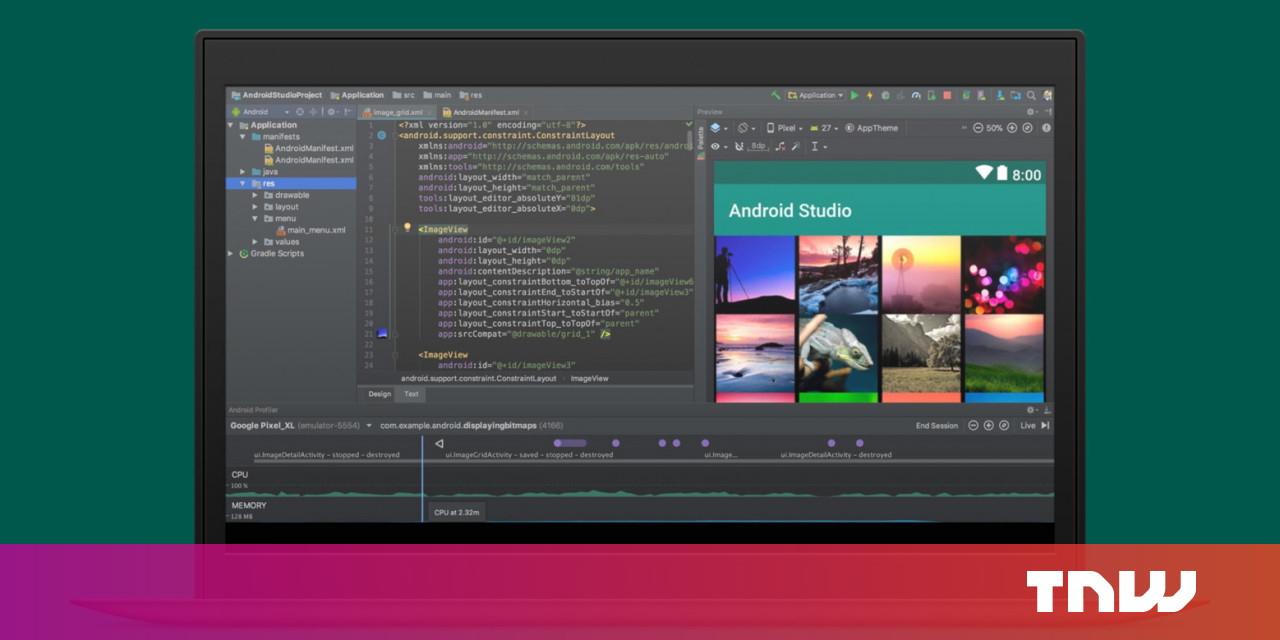This screenshot has height=640, width=1280.
Task: Open the Profile app icon in the toolbar
Action: (x=916, y=95)
